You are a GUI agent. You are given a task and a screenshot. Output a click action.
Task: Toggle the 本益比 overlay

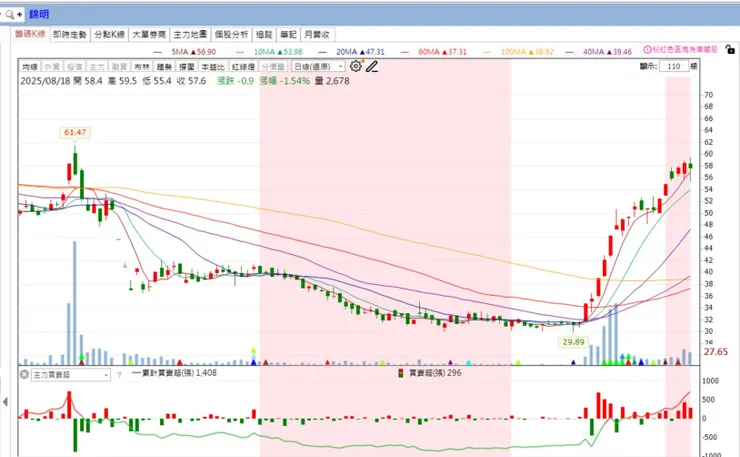213,67
